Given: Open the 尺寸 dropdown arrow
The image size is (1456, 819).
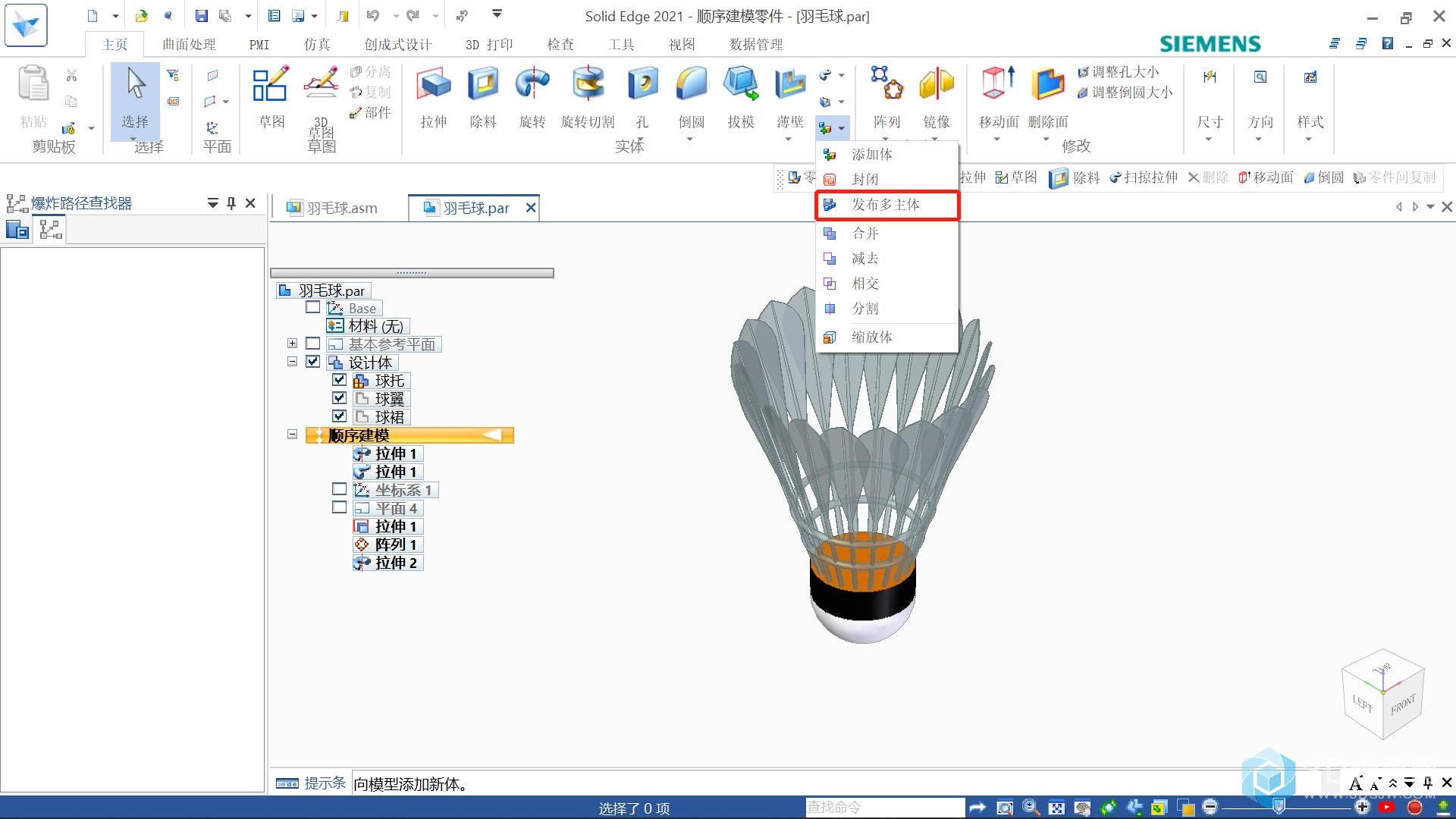Looking at the screenshot, I should click(1208, 140).
